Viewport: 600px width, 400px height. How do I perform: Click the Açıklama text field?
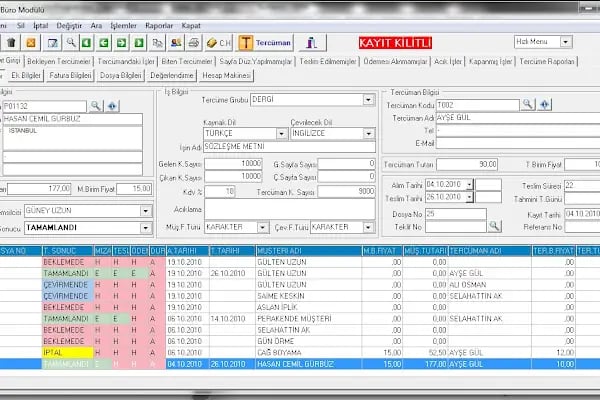tap(289, 209)
